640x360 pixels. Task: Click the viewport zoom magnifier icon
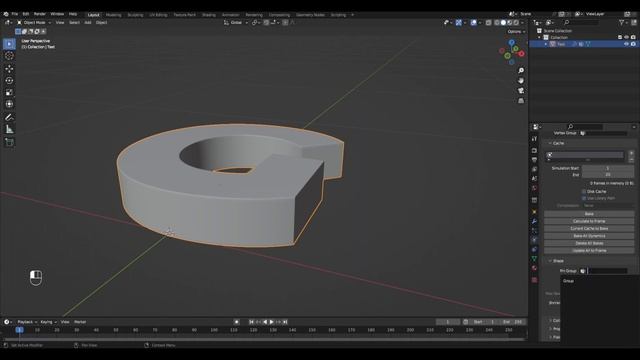tap(521, 71)
